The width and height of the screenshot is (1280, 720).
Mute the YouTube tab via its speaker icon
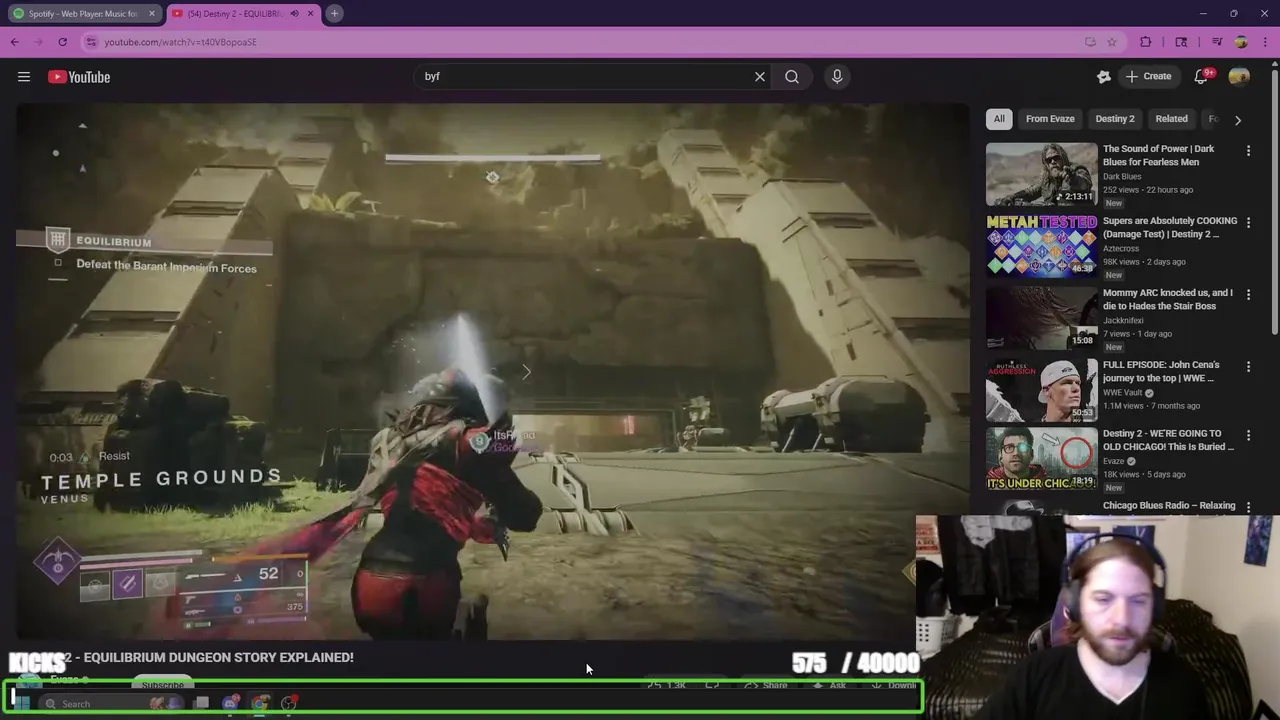[294, 13]
